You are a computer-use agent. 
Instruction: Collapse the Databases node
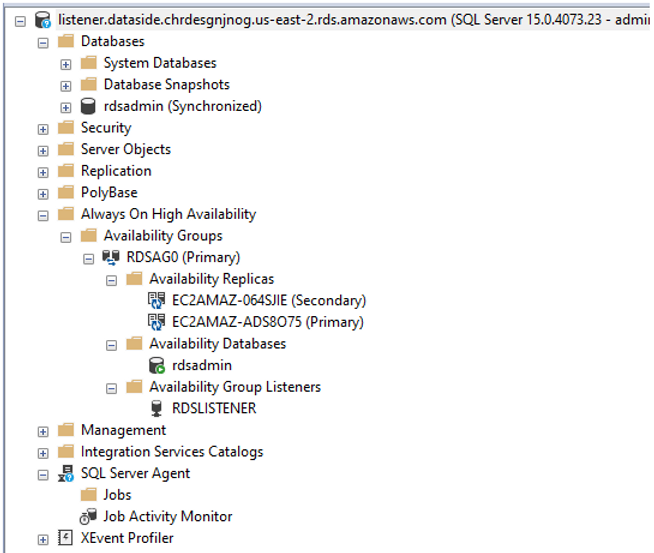tap(43, 43)
